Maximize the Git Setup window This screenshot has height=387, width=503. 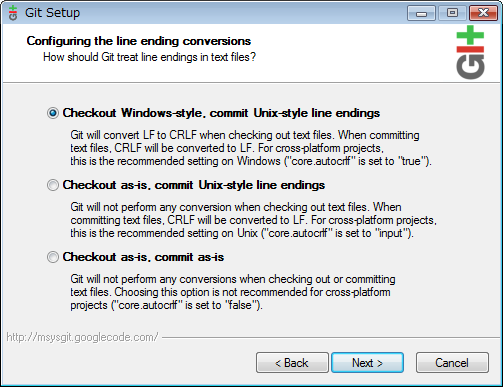tap(452, 13)
